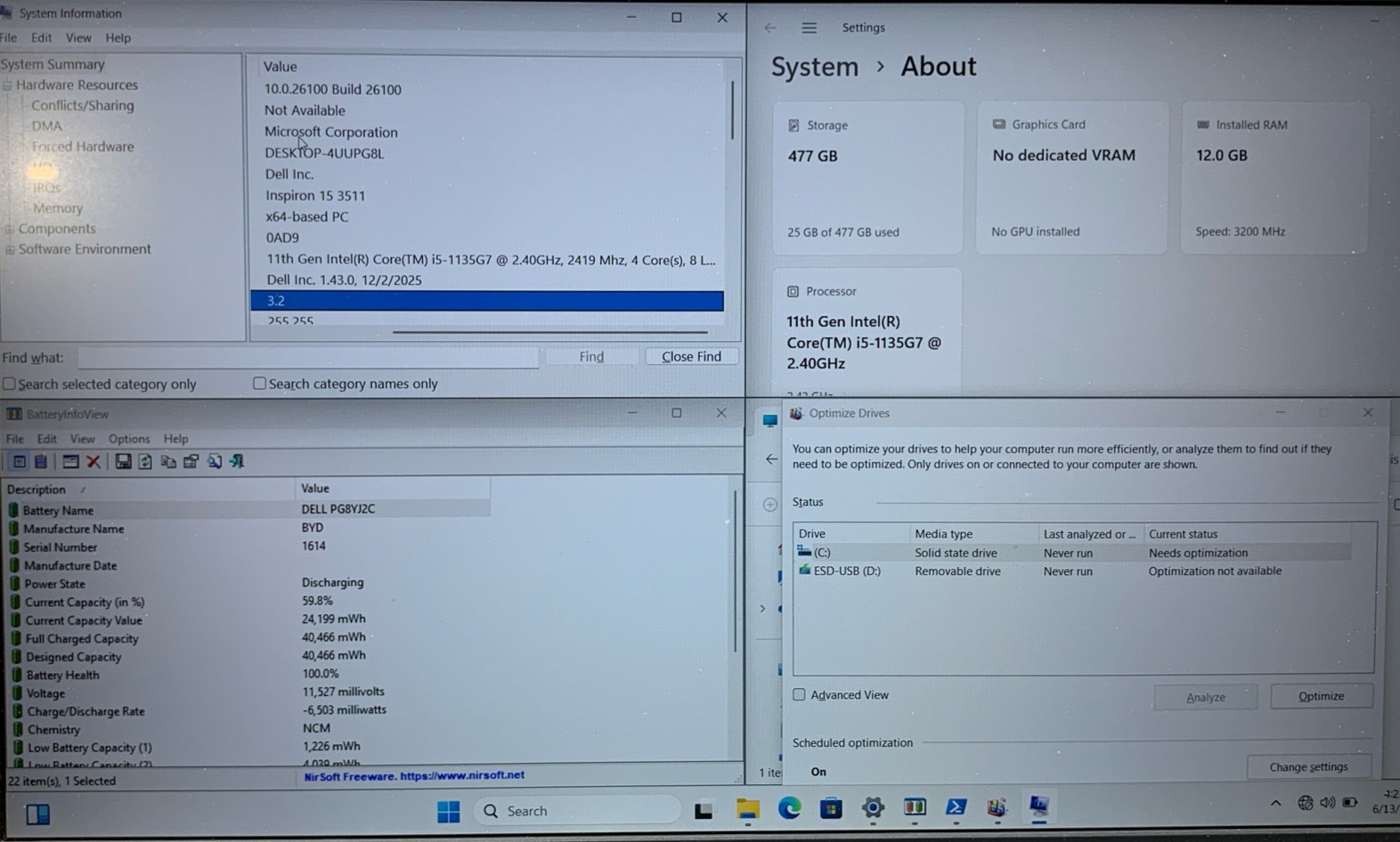Screen dimensions: 1400x842
Task: Select the Battery Health row in BatteryInfoView
Action: pos(248,675)
